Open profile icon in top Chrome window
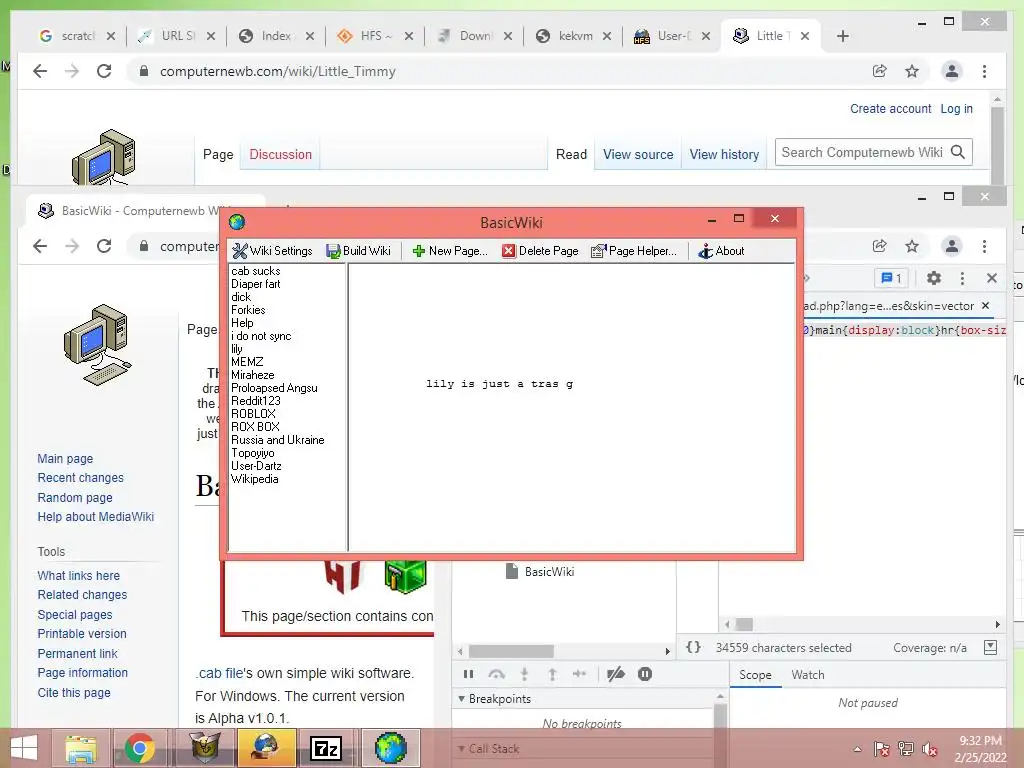1024x768 pixels. (952, 71)
